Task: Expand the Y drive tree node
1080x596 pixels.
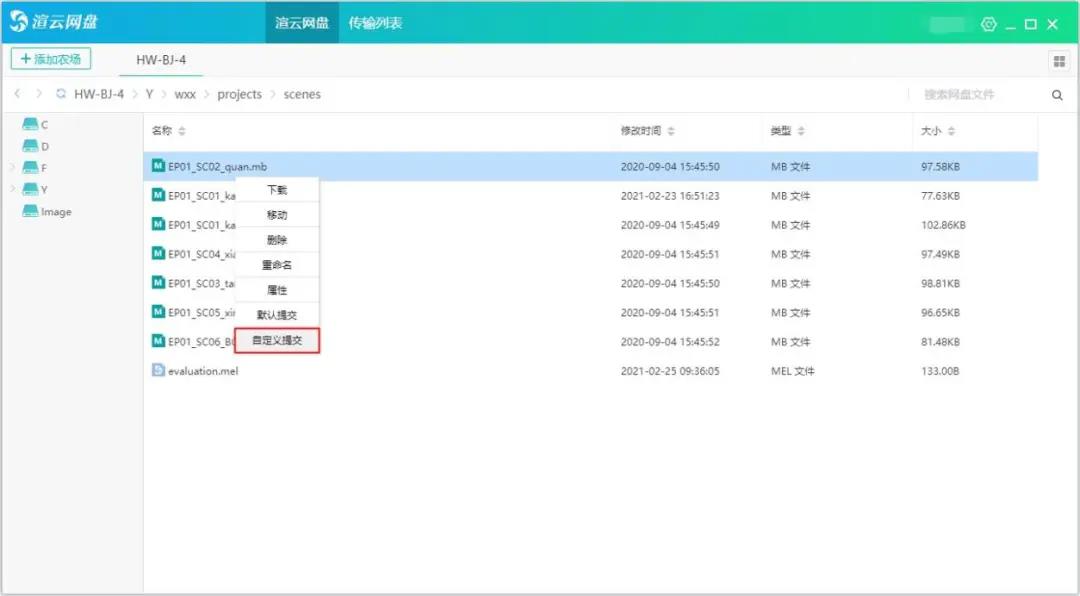Action: click(12, 189)
